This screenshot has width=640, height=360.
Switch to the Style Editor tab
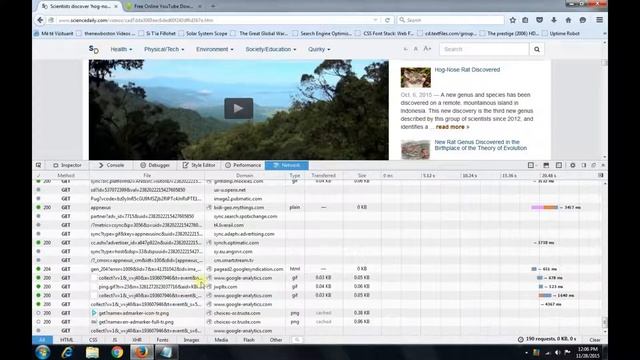point(199,165)
